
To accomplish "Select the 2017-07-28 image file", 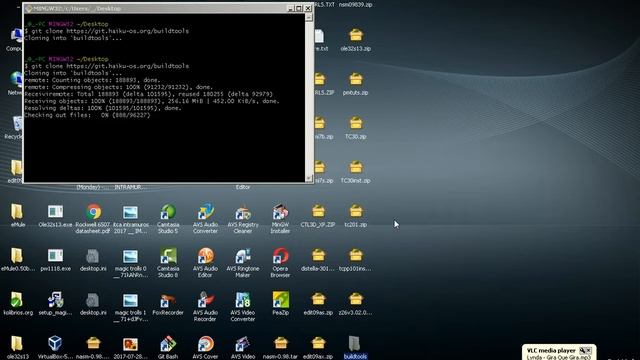I will (x=130, y=348).
